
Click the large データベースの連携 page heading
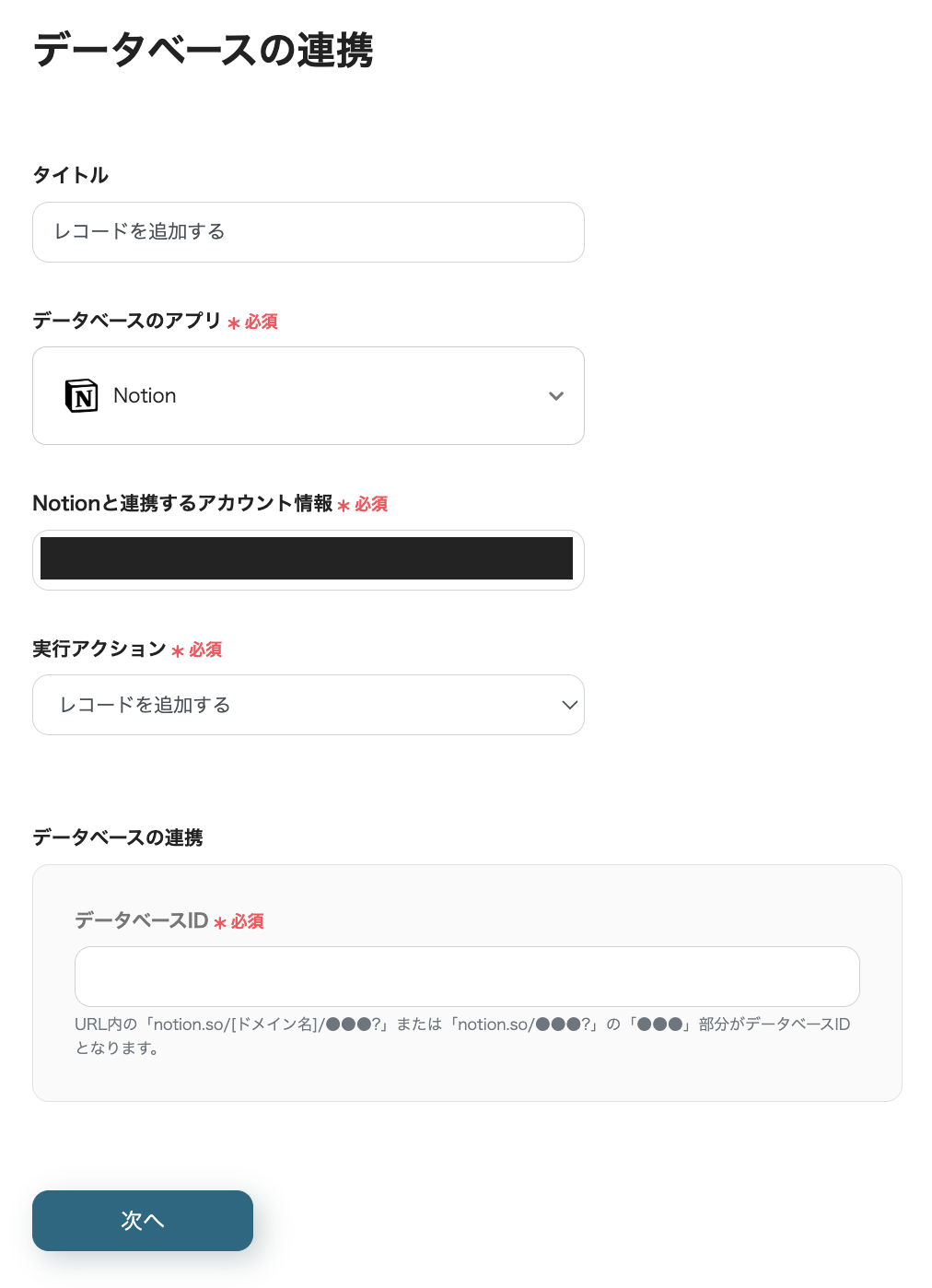click(204, 50)
